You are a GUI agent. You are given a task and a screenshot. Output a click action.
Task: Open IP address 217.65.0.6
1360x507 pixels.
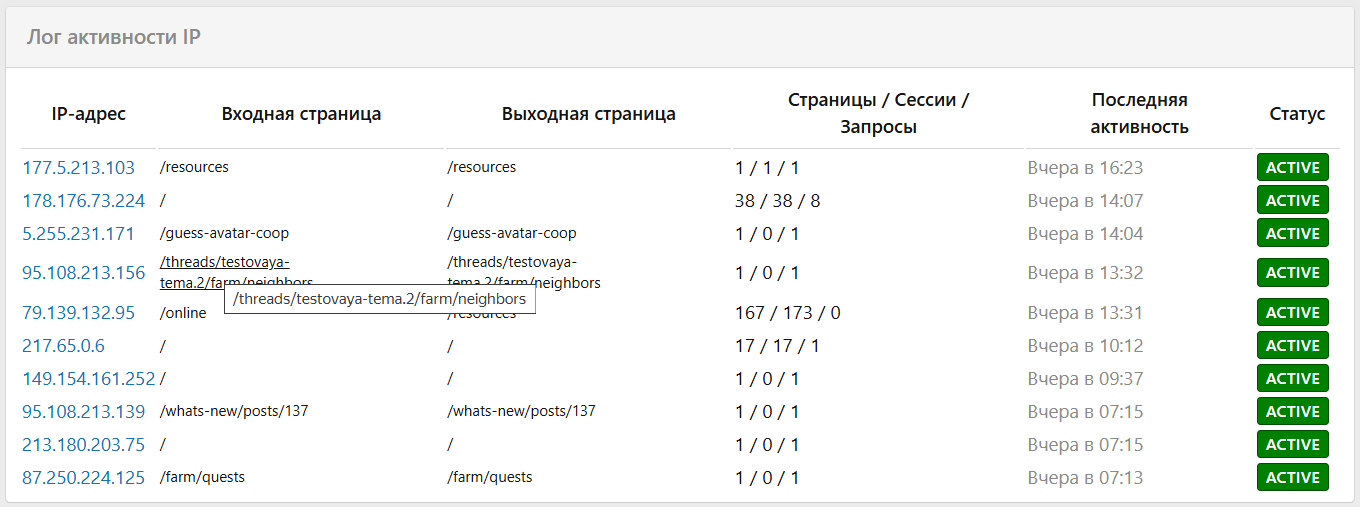(x=63, y=346)
